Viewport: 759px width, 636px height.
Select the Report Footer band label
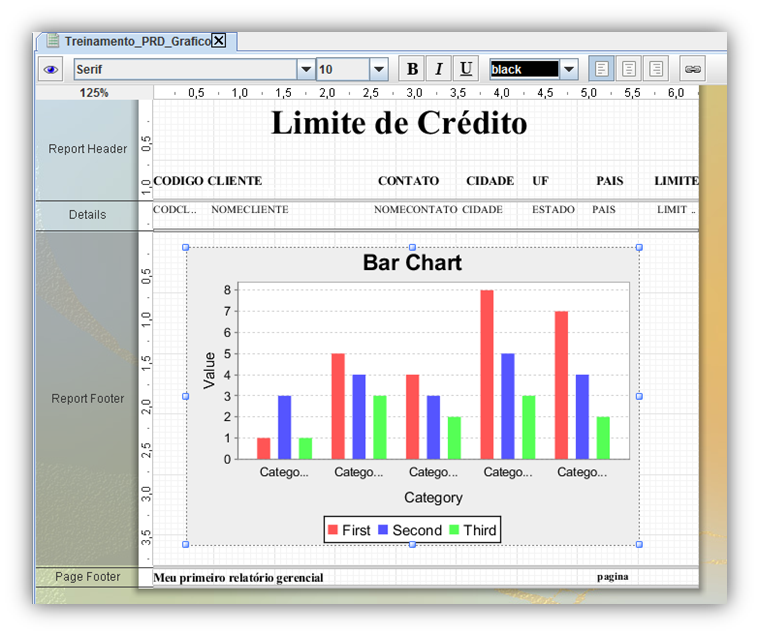pos(88,399)
